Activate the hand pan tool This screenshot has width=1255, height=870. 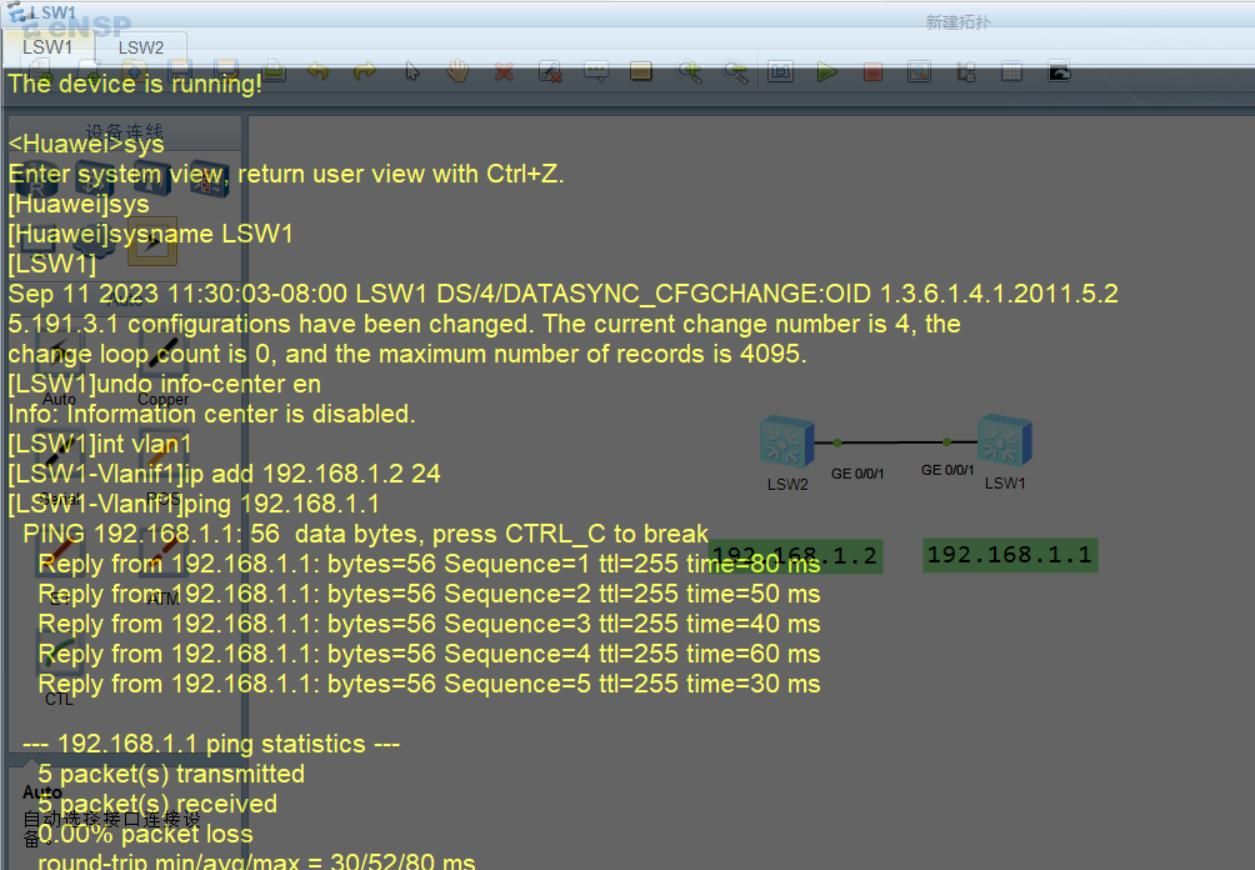click(x=458, y=72)
